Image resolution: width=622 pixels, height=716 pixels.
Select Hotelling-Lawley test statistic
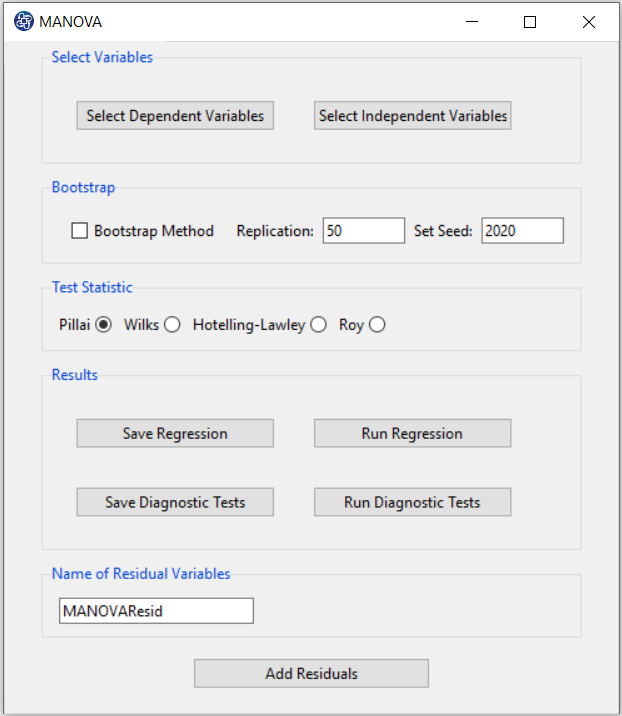point(318,325)
